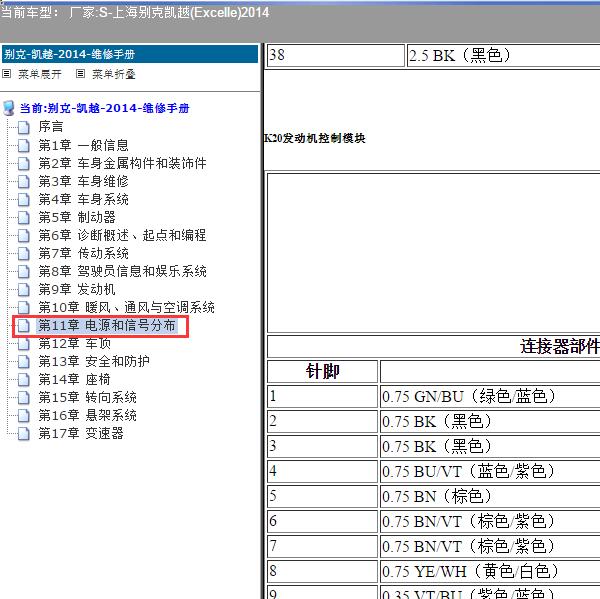Open 第6章 诊断概述、起点和编程
This screenshot has width=600, height=599.
pos(122,235)
